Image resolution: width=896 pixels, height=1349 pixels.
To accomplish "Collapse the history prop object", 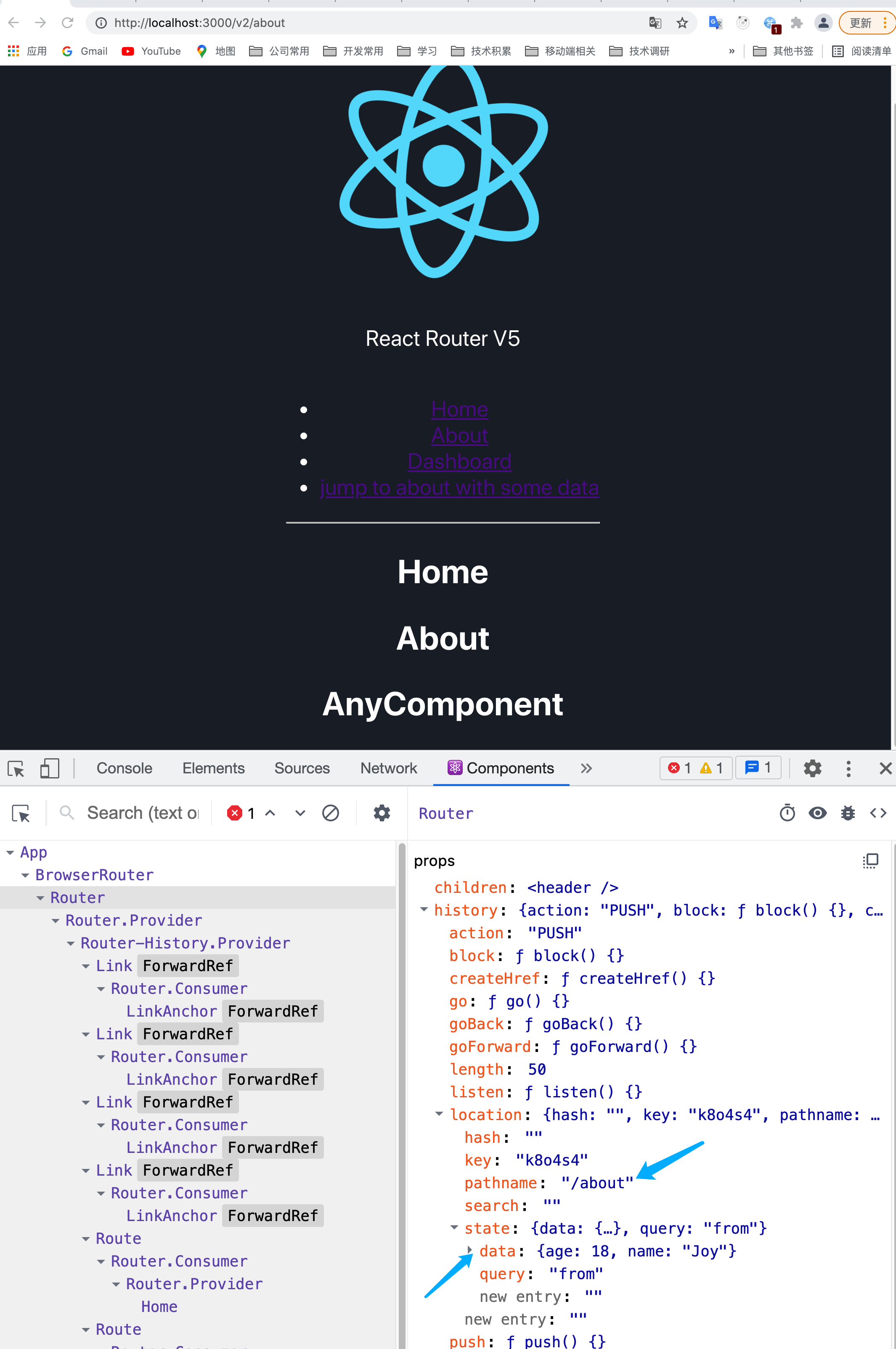I will click(x=424, y=909).
